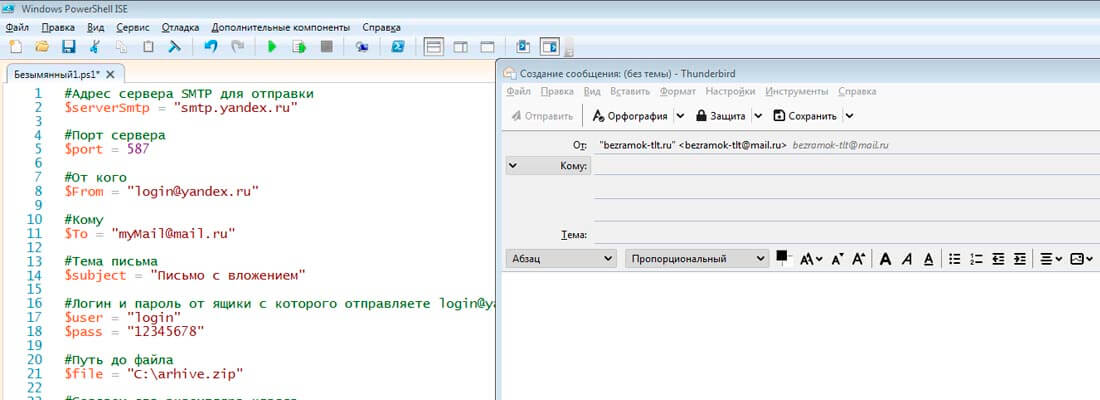
Task: Click the Open folder icon in ISE toolbar
Action: (42, 48)
